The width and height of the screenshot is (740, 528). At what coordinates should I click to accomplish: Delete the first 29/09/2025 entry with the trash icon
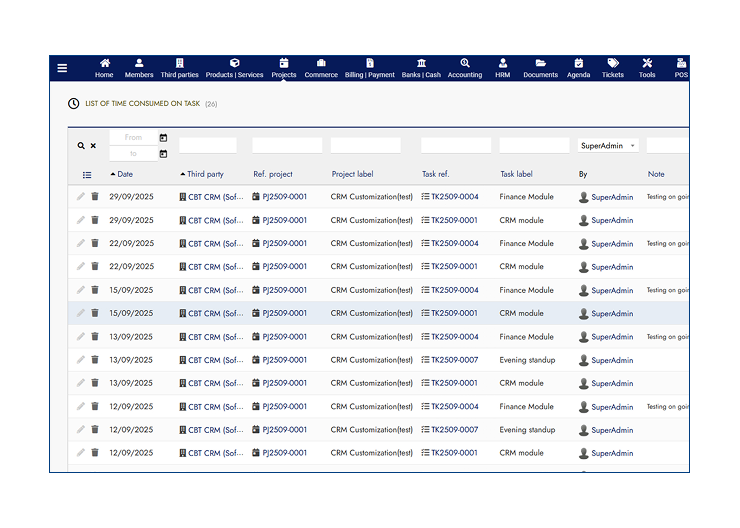click(95, 197)
